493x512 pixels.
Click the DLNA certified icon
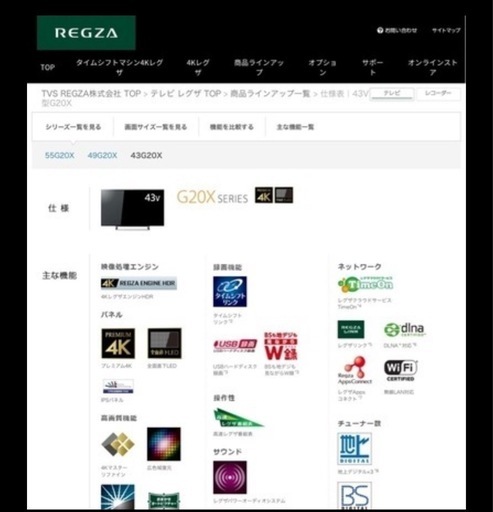tap(405, 330)
